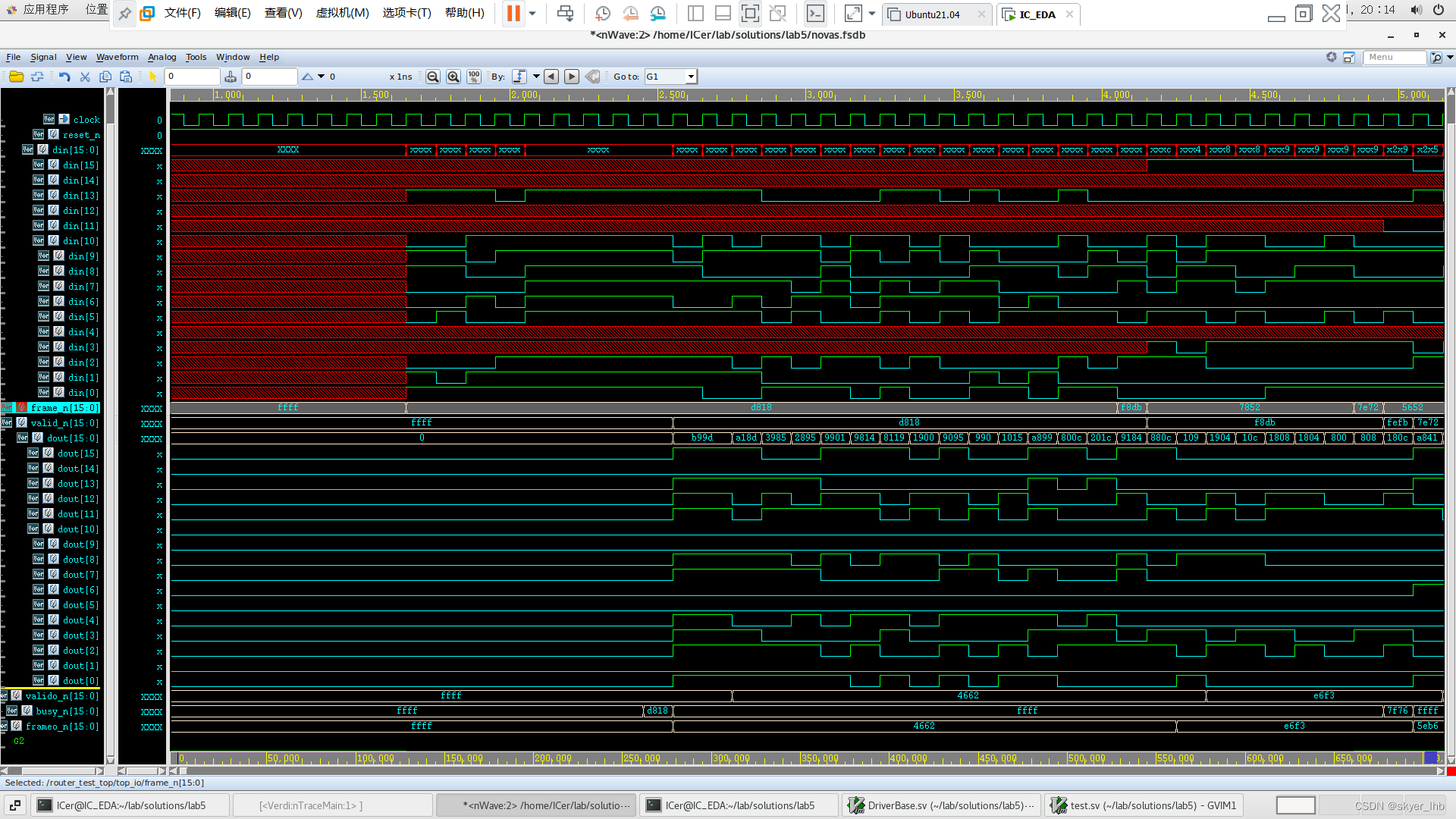
Task: Pause the virtual machine with orange button
Action: coord(513,14)
